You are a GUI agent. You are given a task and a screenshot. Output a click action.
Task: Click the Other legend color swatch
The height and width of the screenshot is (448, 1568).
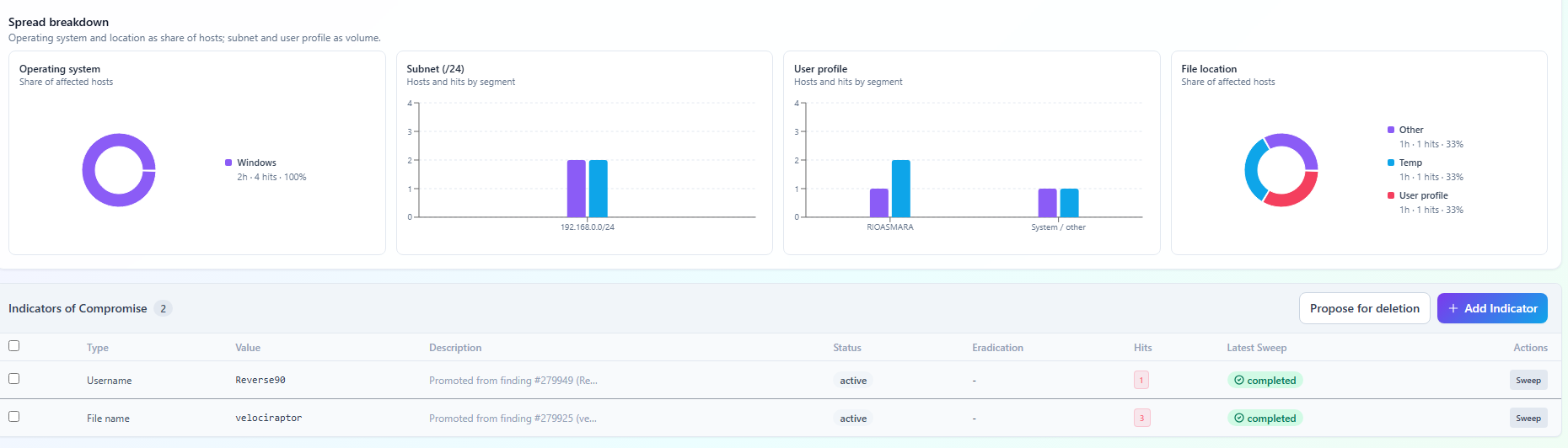1391,130
